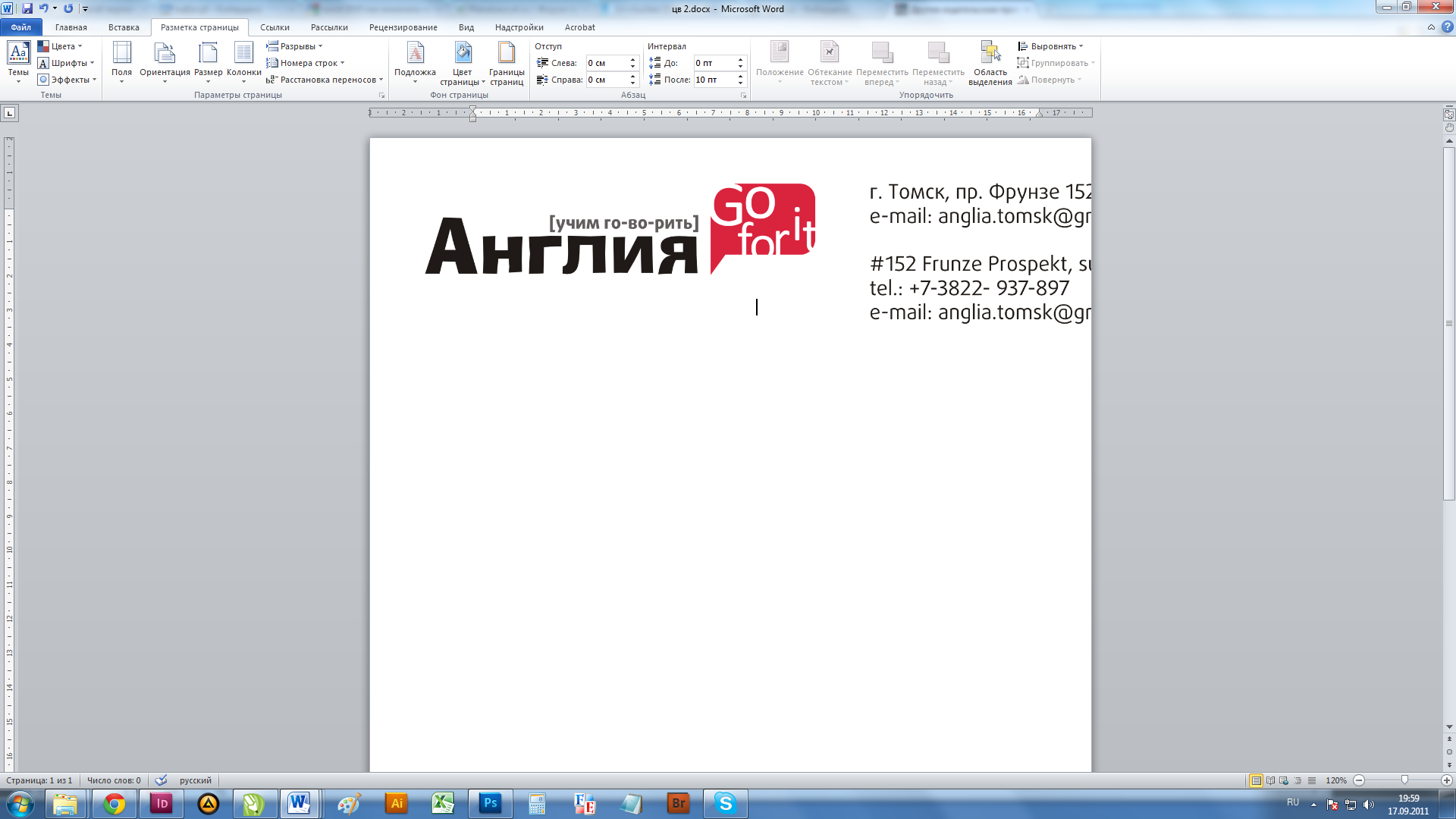1456x819 pixels.
Task: Open the Файл menu
Action: pos(21,27)
